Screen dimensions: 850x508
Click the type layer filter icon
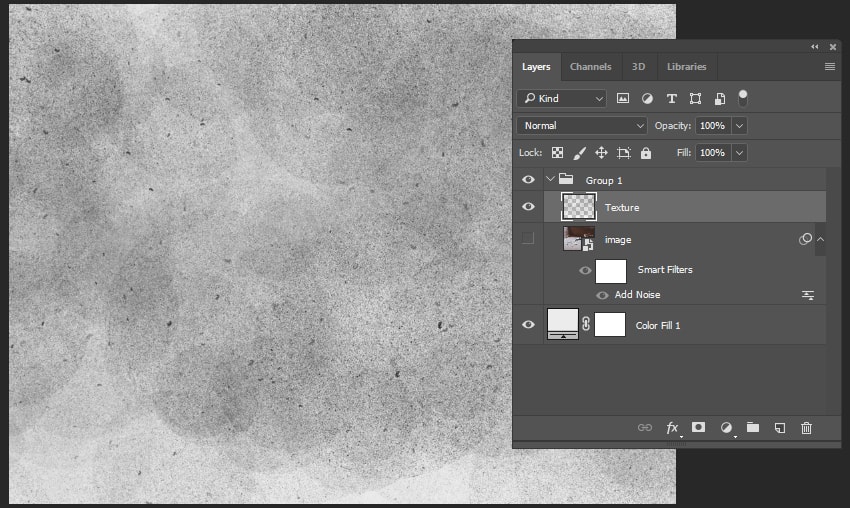point(671,99)
